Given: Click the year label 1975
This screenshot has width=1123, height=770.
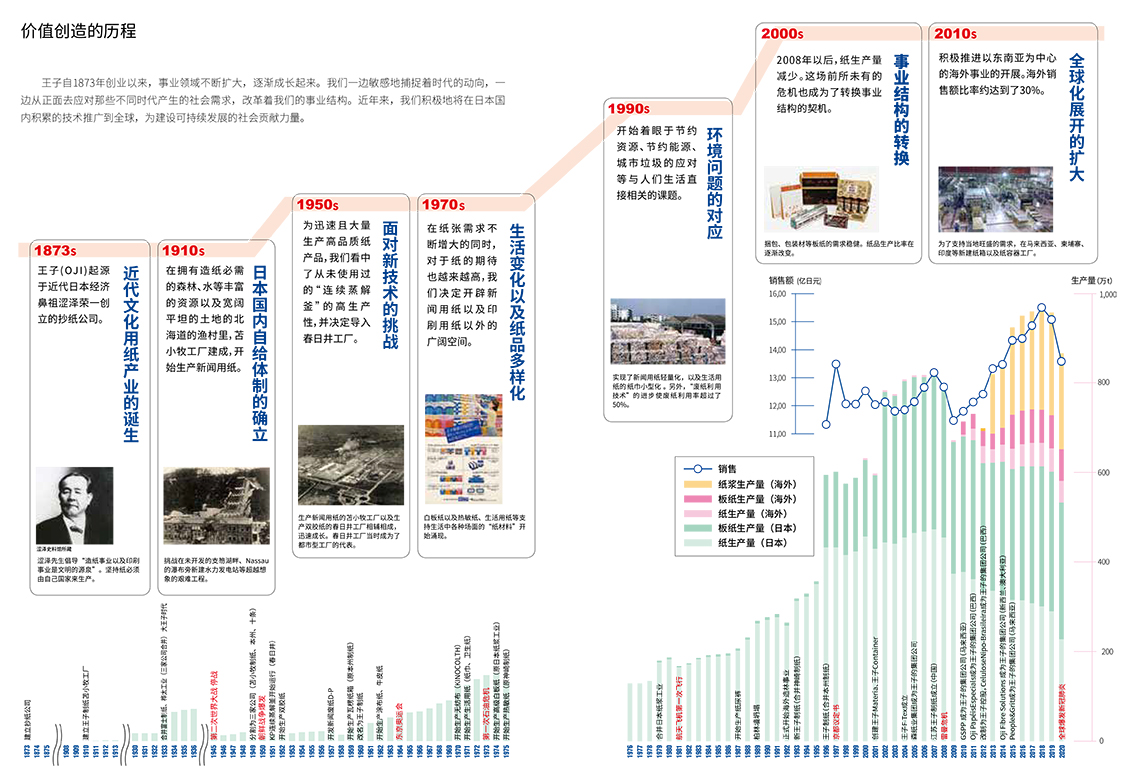Looking at the screenshot, I should pos(506,751).
